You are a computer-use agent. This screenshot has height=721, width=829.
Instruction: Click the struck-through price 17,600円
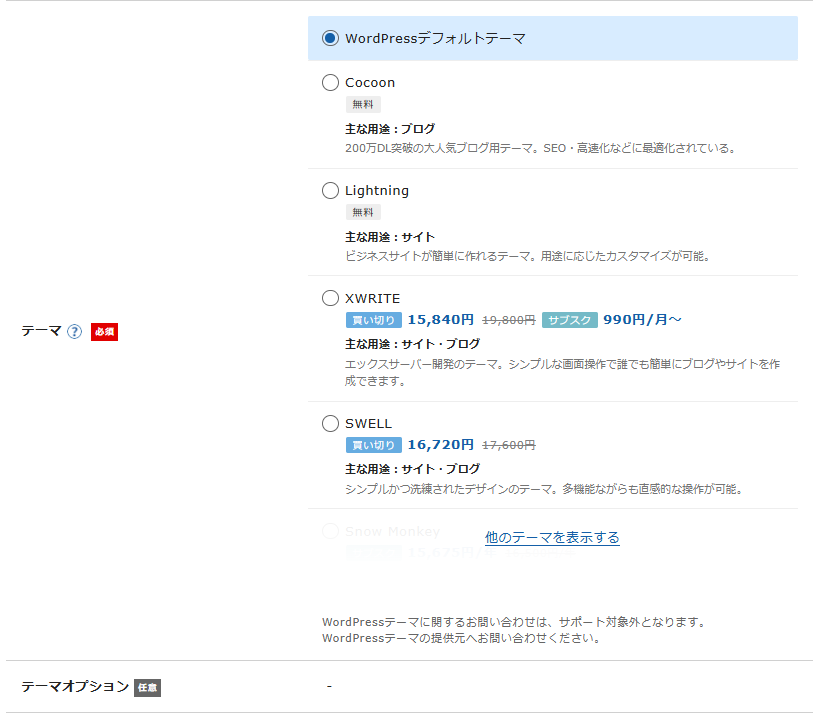pos(509,445)
